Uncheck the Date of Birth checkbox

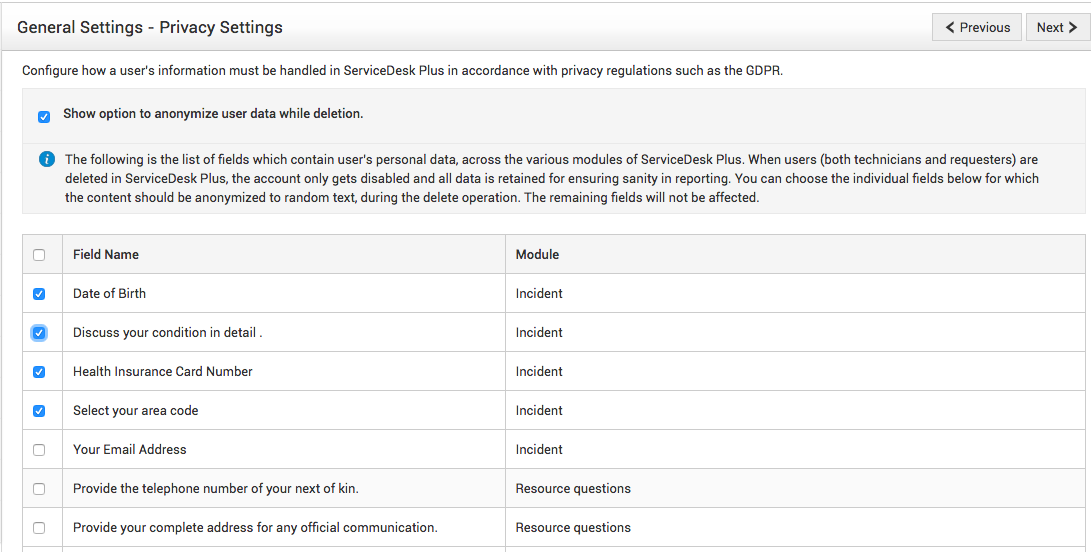click(x=39, y=294)
